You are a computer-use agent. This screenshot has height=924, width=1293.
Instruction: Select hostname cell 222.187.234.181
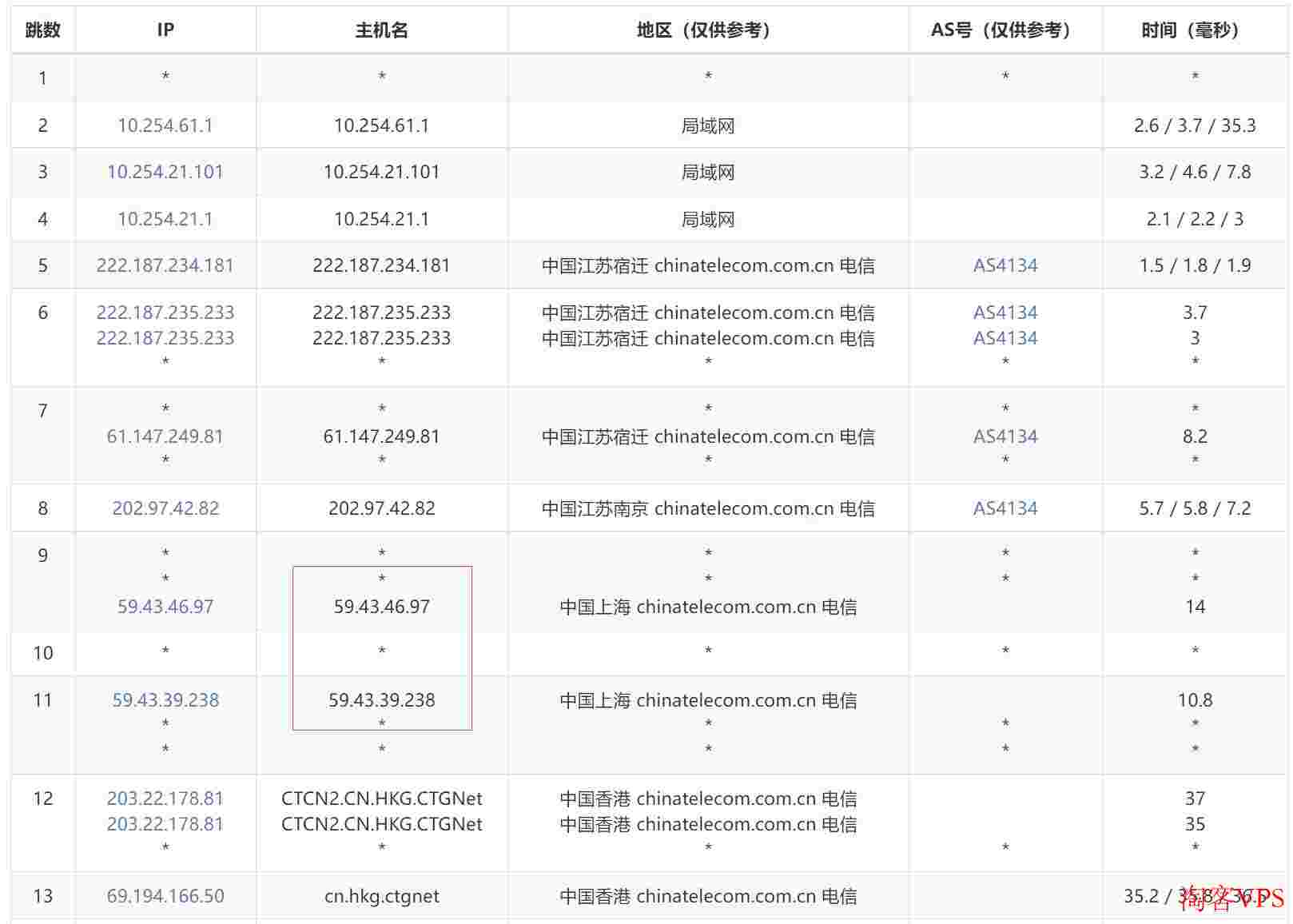coord(382,265)
